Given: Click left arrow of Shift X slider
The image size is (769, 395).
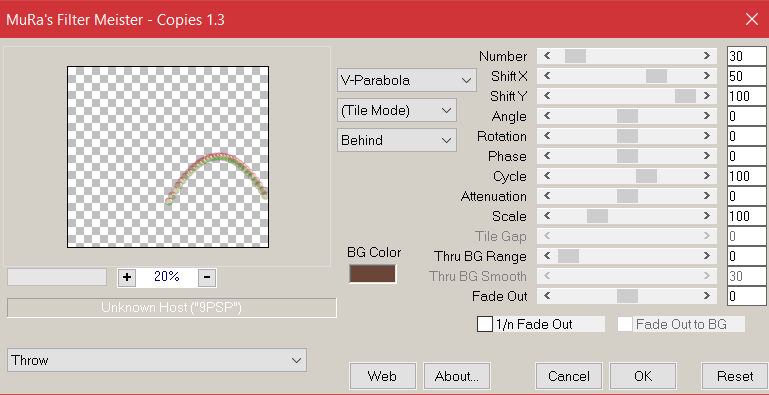Looking at the screenshot, I should click(547, 76).
